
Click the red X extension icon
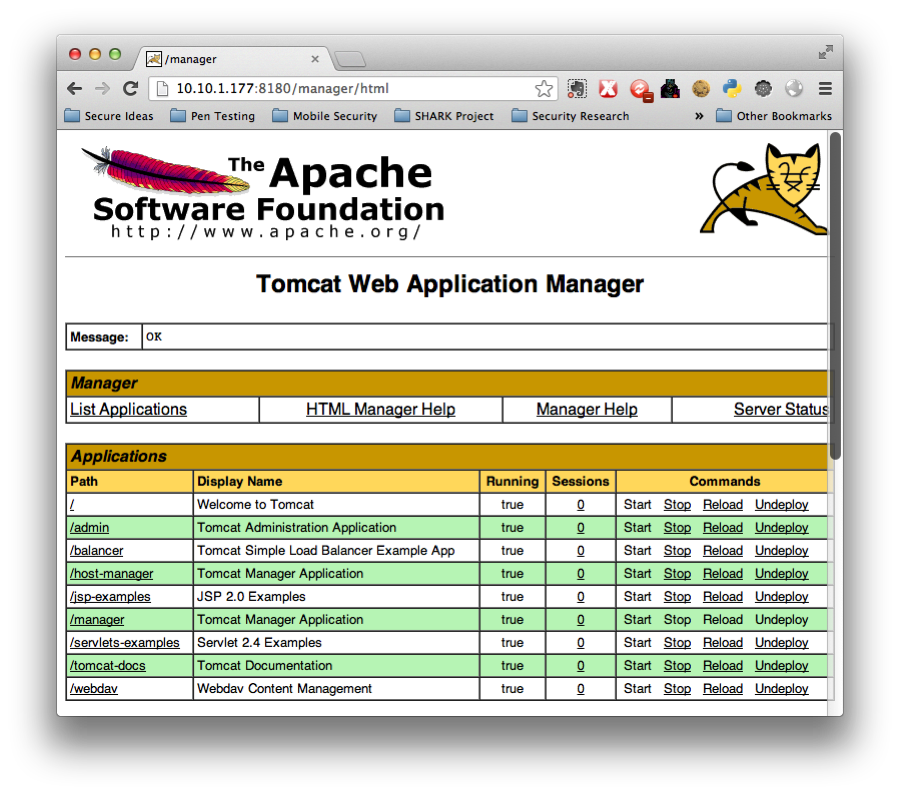tap(608, 89)
